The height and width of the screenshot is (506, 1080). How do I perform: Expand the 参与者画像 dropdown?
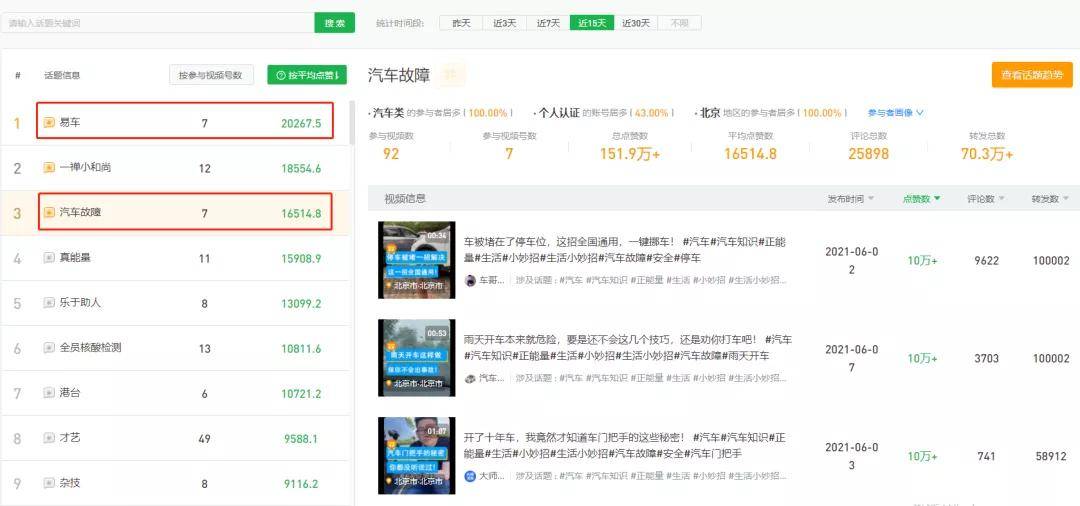pos(895,113)
